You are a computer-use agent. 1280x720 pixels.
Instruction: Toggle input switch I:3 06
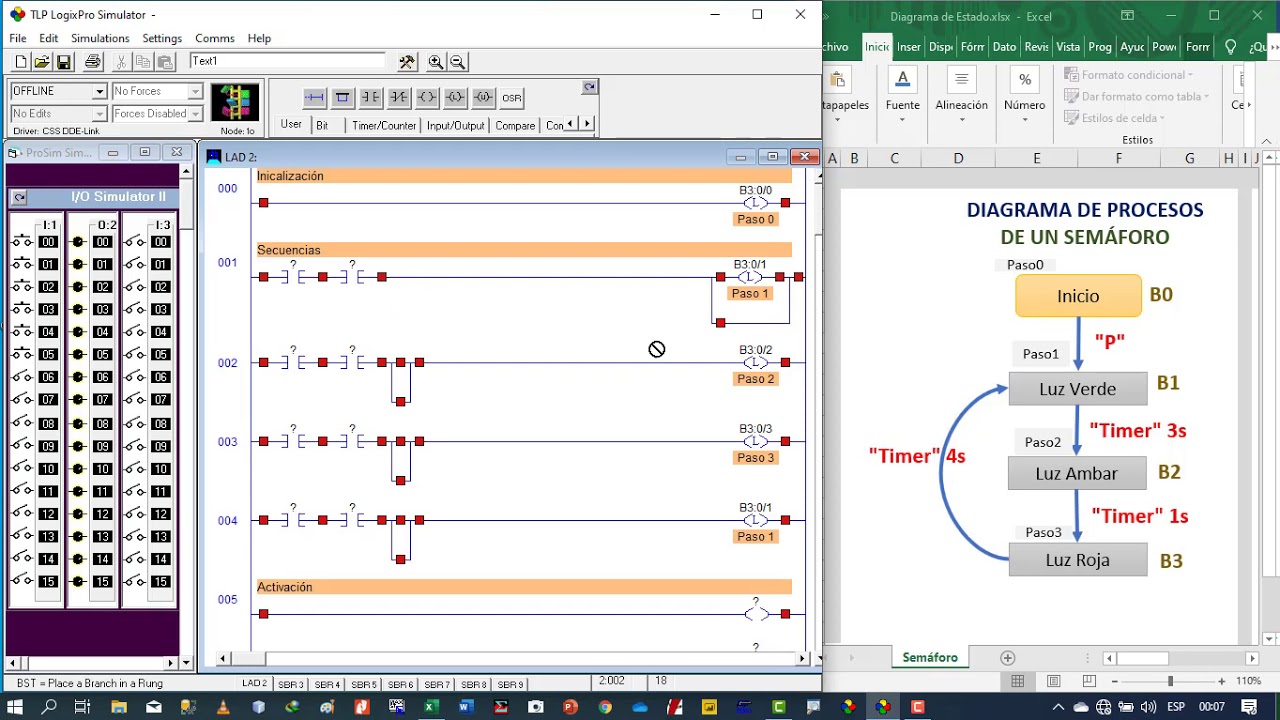pos(136,378)
